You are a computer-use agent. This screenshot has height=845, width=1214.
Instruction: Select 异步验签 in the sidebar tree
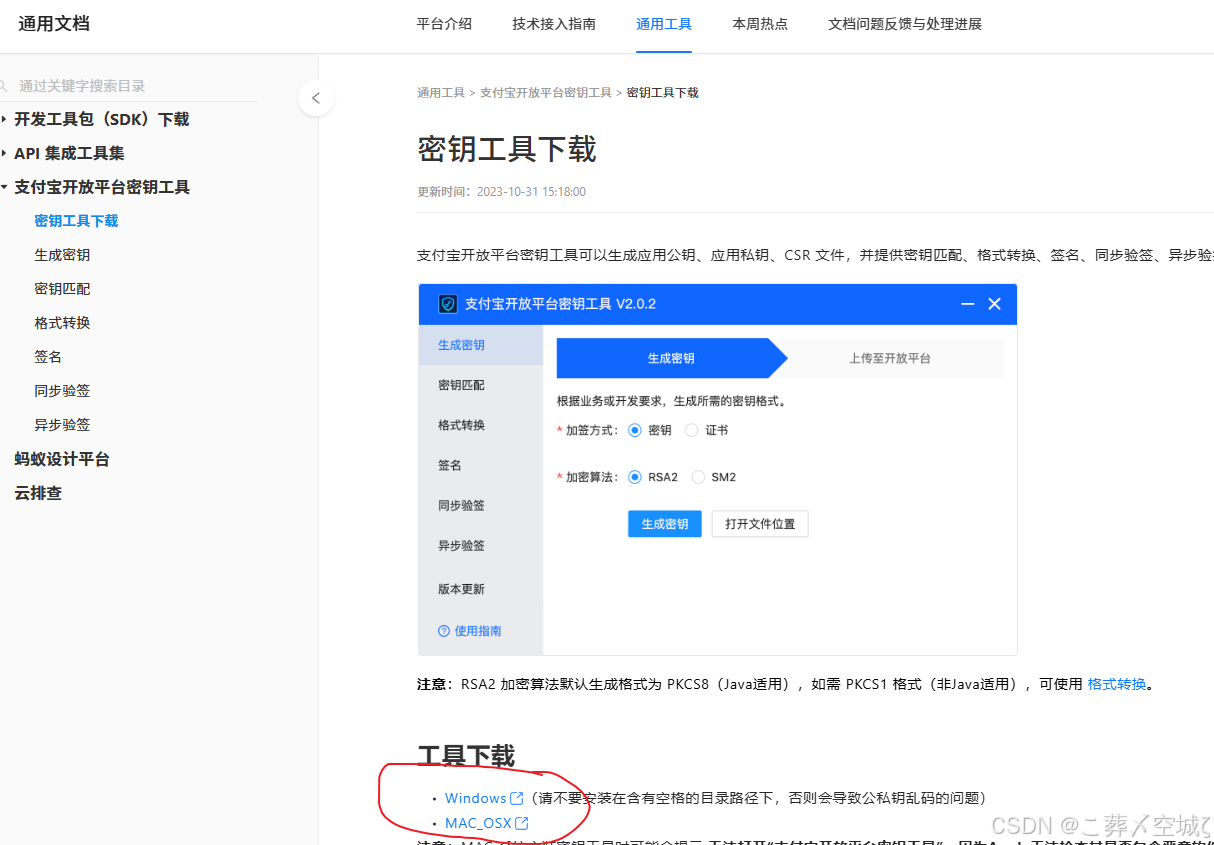tap(62, 425)
